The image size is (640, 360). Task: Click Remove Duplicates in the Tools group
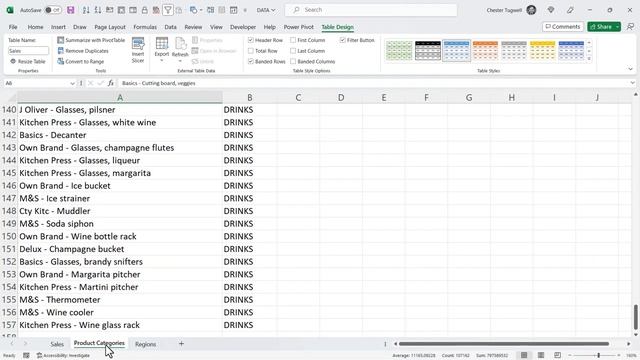(83, 51)
